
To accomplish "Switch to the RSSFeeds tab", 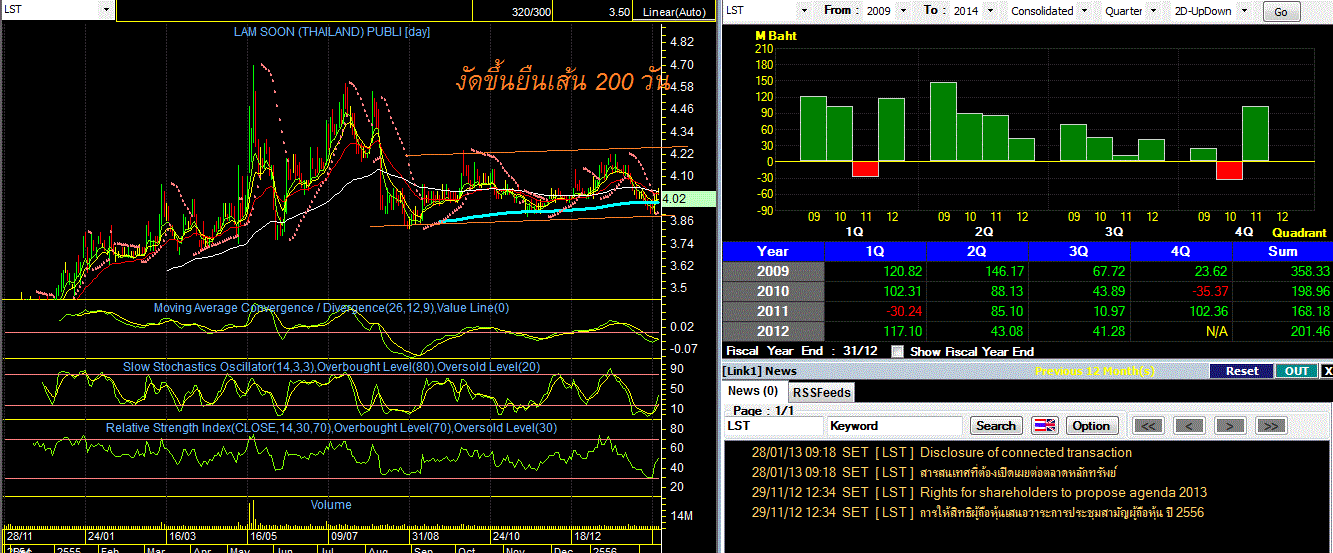I will pyautogui.click(x=822, y=393).
